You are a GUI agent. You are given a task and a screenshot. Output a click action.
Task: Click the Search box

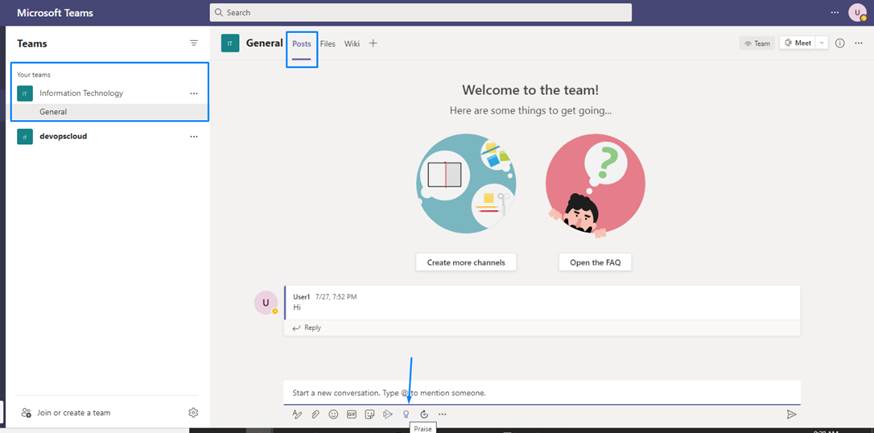coord(421,12)
